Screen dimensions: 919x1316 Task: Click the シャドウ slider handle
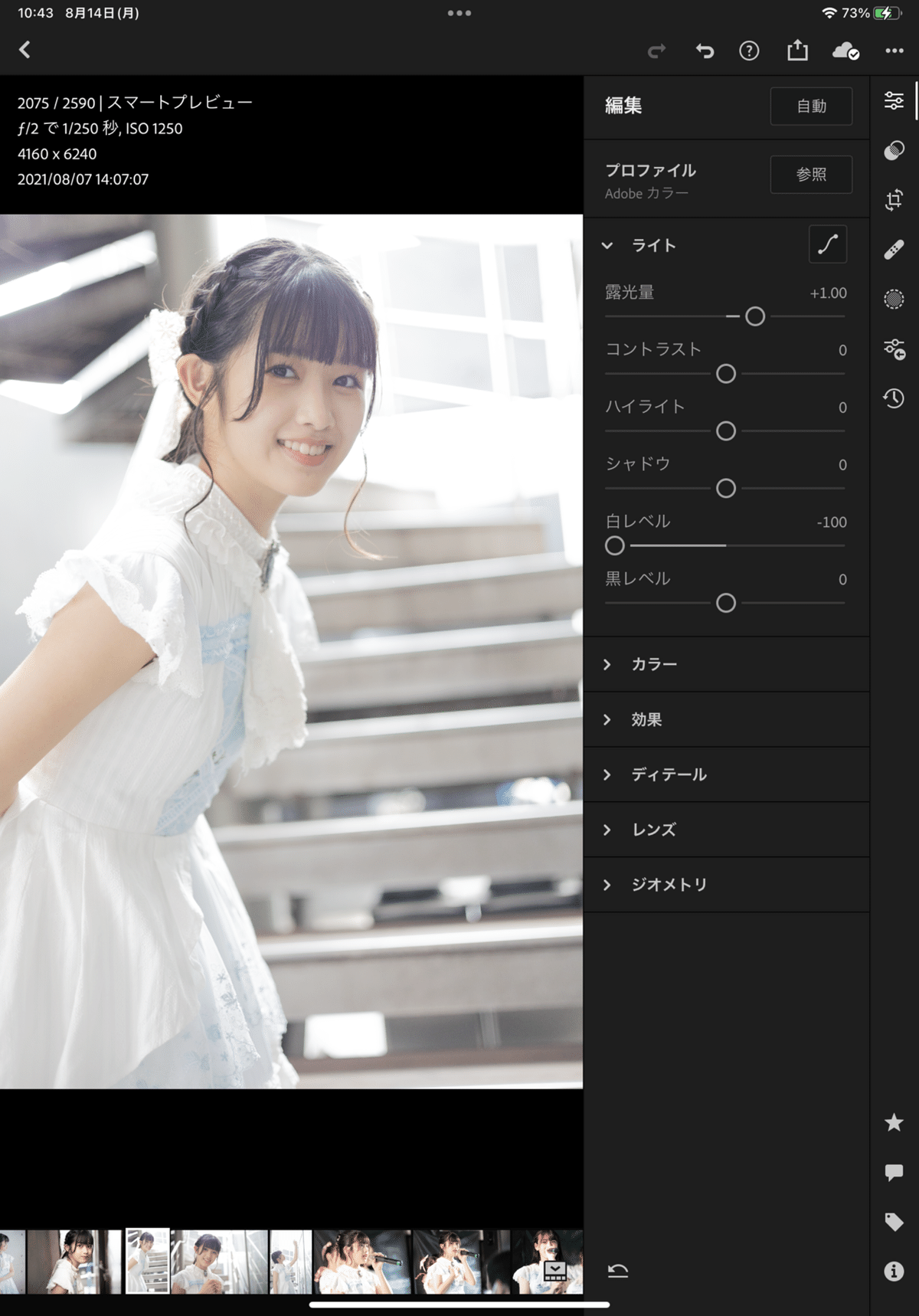(x=726, y=489)
